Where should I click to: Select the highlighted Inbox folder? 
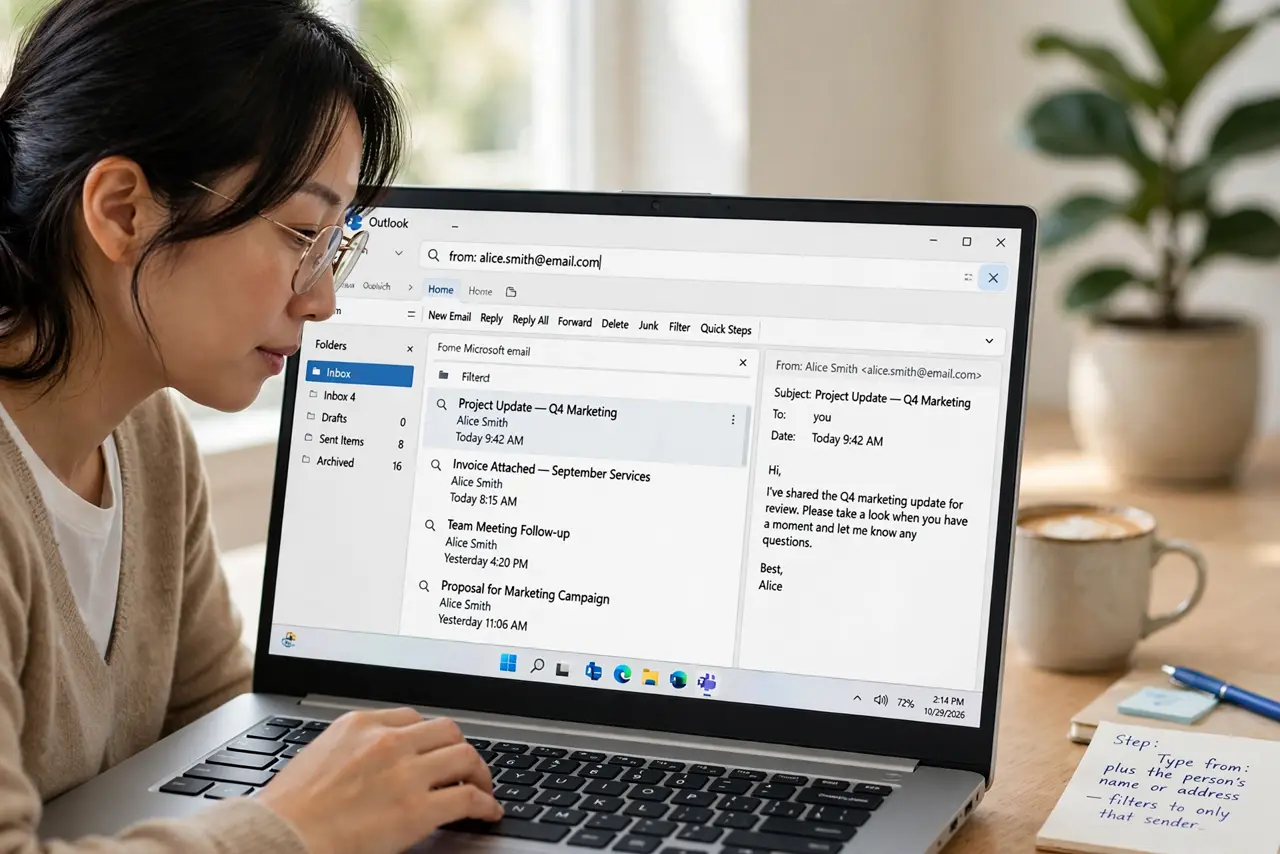(360, 374)
